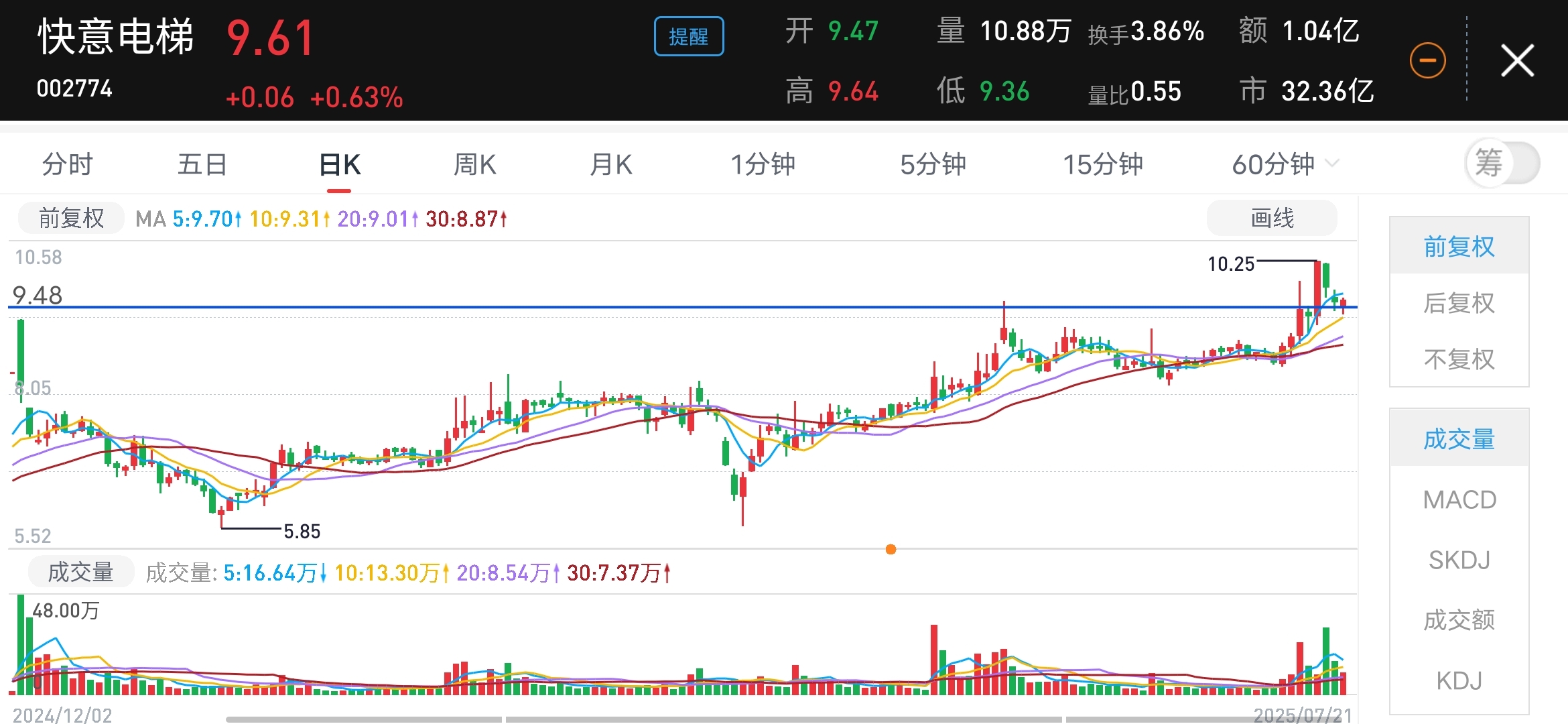Click the current price 9.61
Image resolution: width=1568 pixels, height=724 pixels.
pos(270,38)
